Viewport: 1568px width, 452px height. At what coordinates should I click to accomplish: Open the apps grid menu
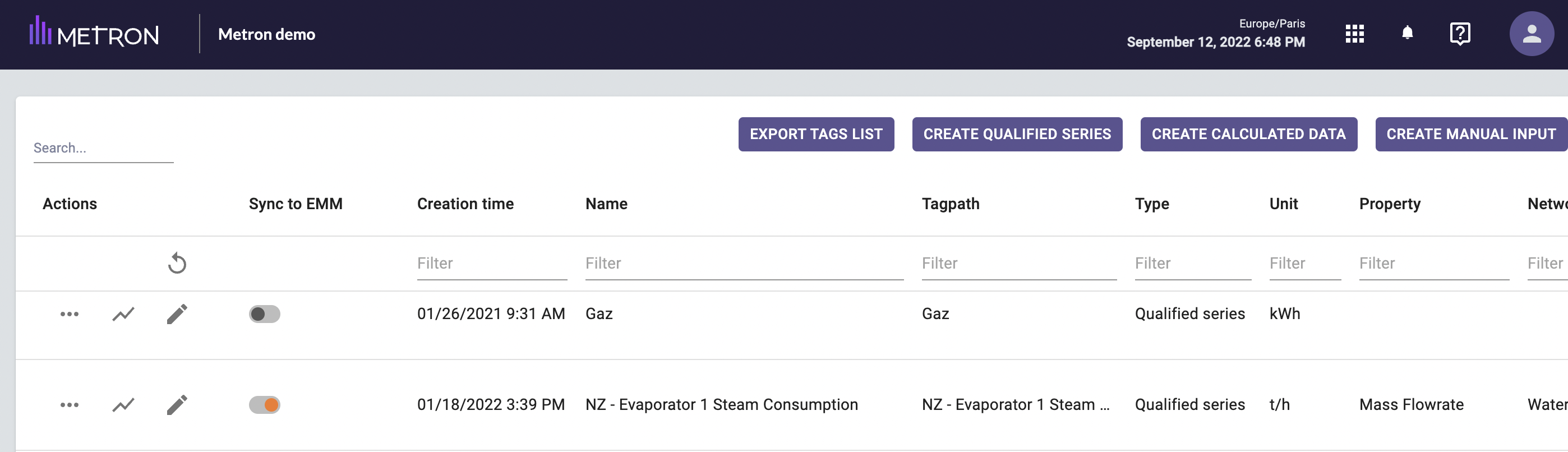tap(1354, 34)
